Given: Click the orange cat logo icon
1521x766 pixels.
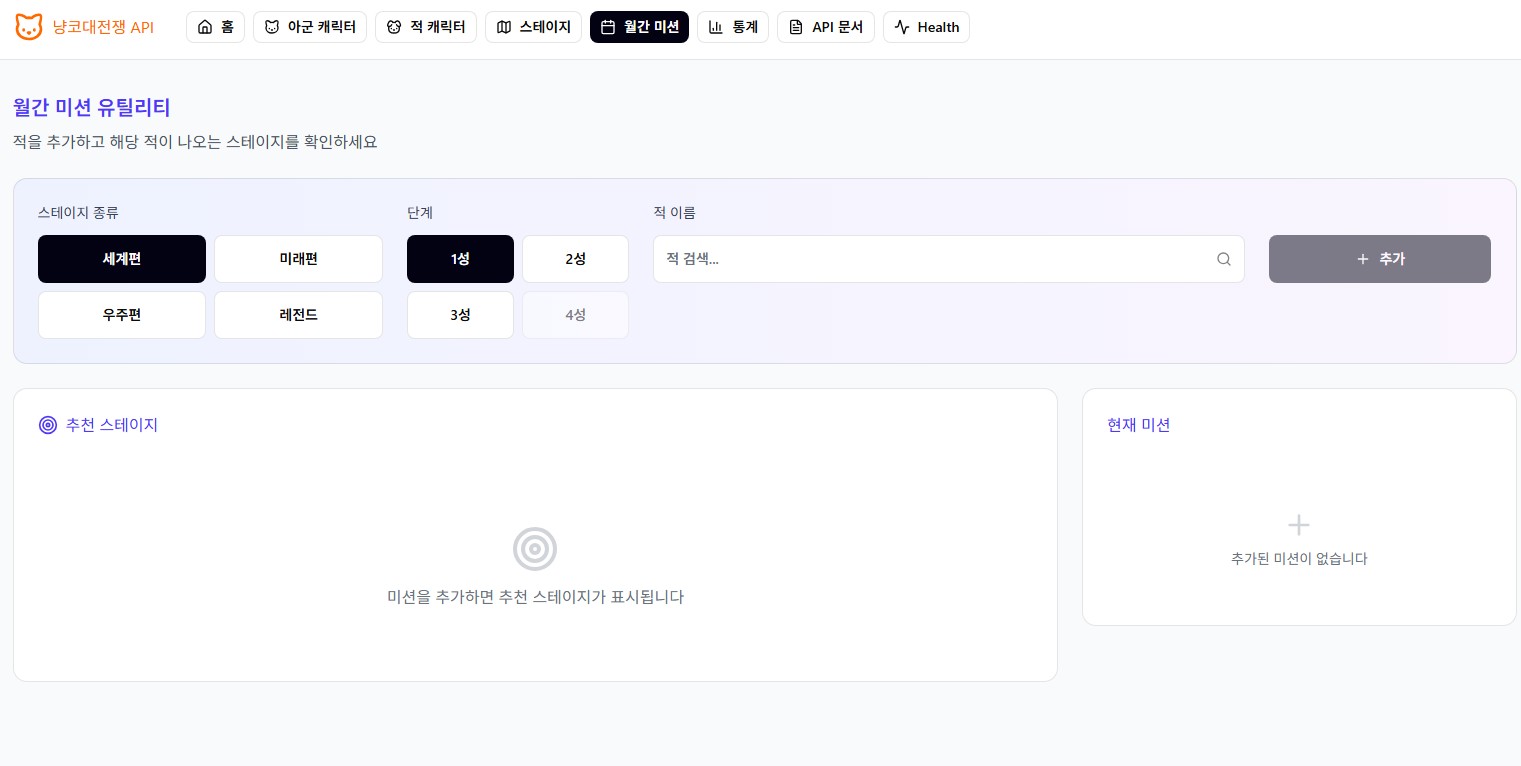Looking at the screenshot, I should click(x=29, y=27).
